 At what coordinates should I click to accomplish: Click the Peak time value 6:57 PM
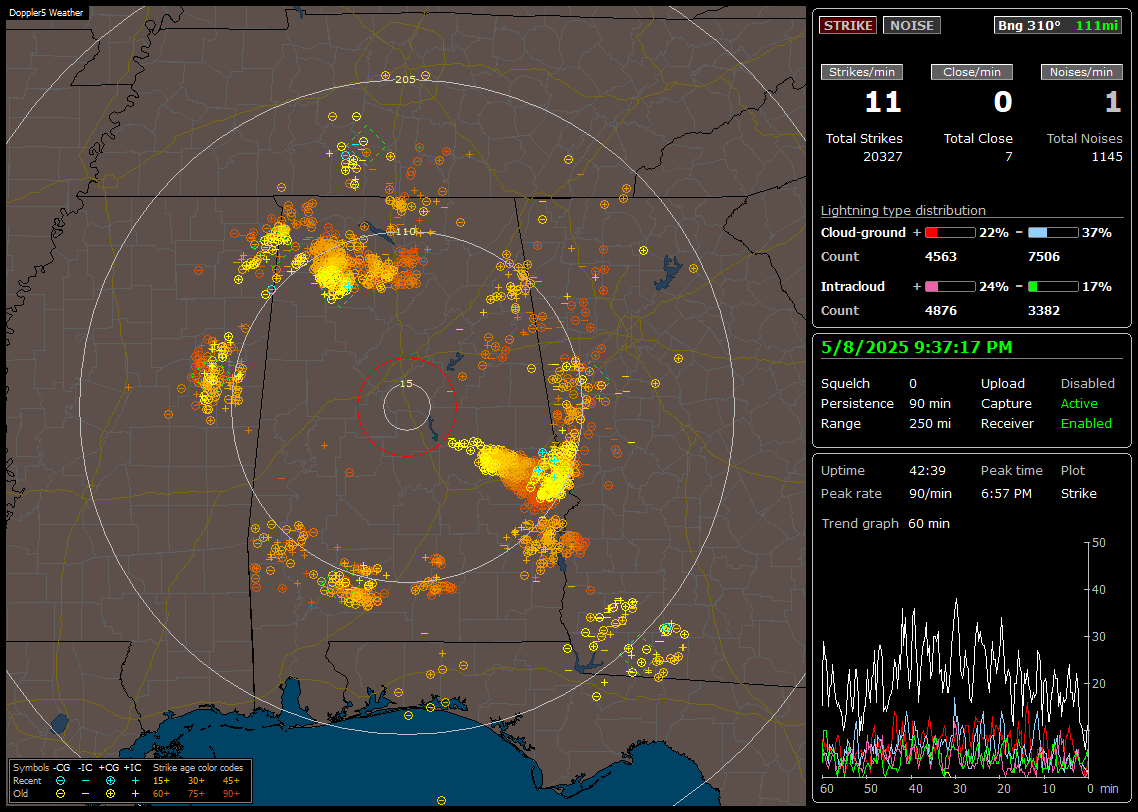[x=1006, y=493]
